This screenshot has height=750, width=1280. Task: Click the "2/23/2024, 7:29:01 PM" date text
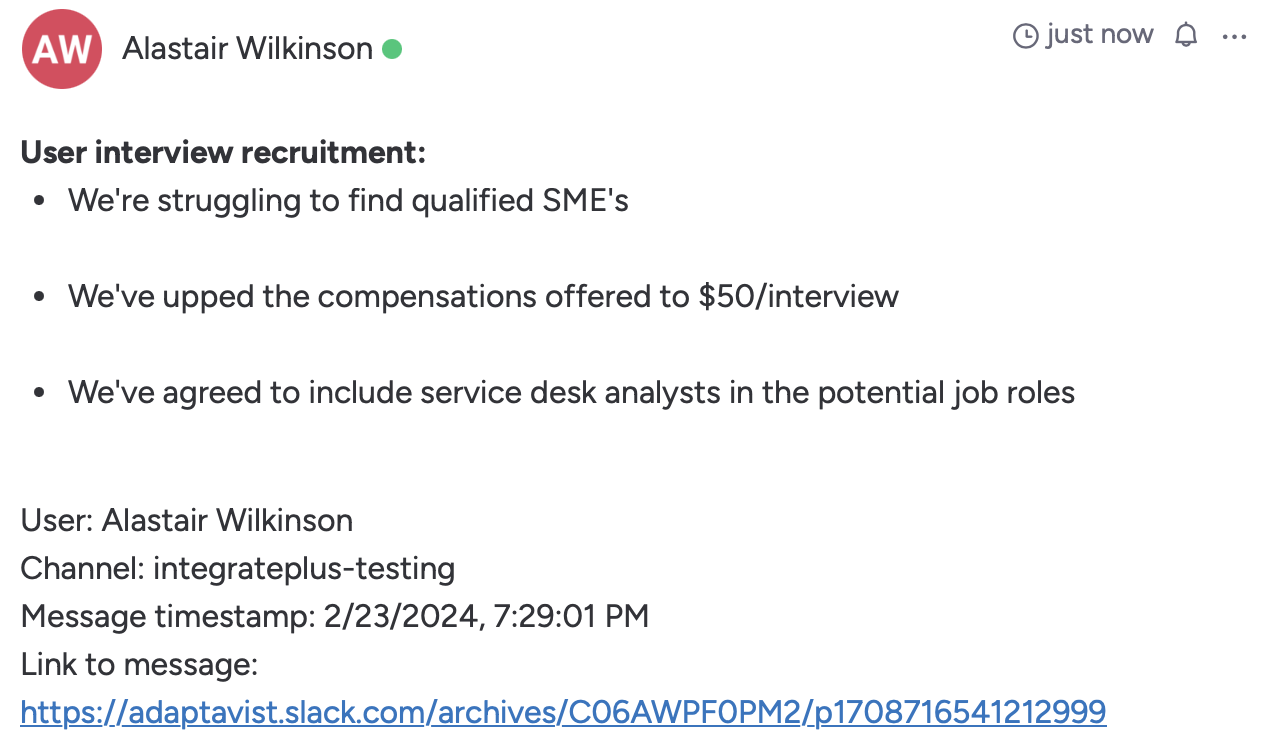[486, 616]
